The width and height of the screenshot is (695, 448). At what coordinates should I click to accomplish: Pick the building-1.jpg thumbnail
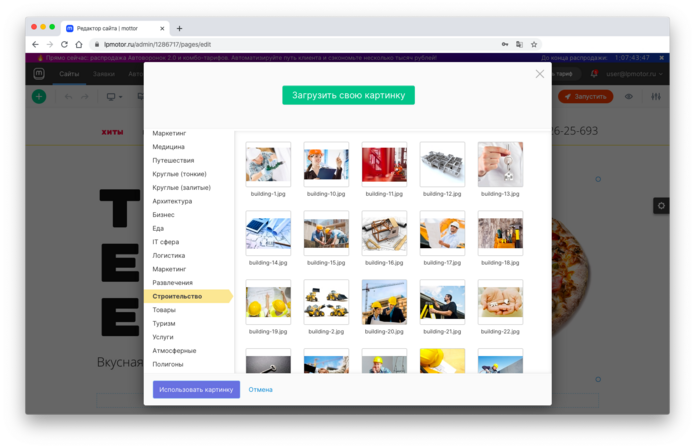(268, 164)
